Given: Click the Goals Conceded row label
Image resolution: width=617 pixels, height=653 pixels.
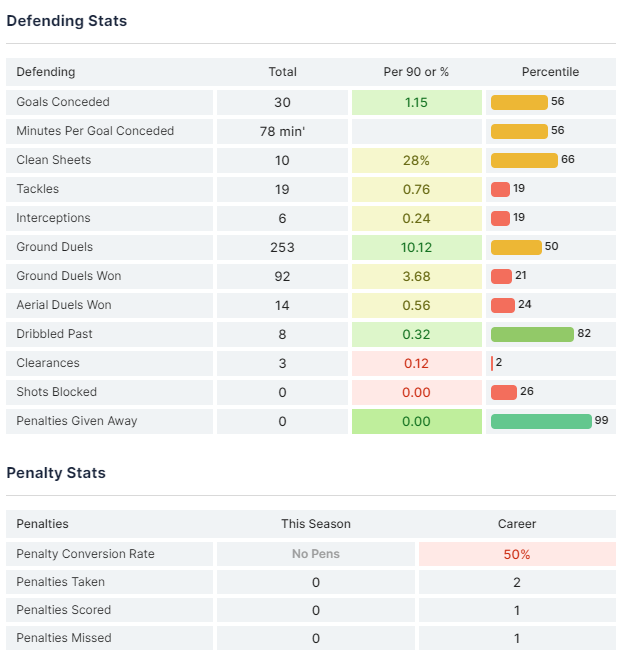Looking at the screenshot, I should point(63,102).
